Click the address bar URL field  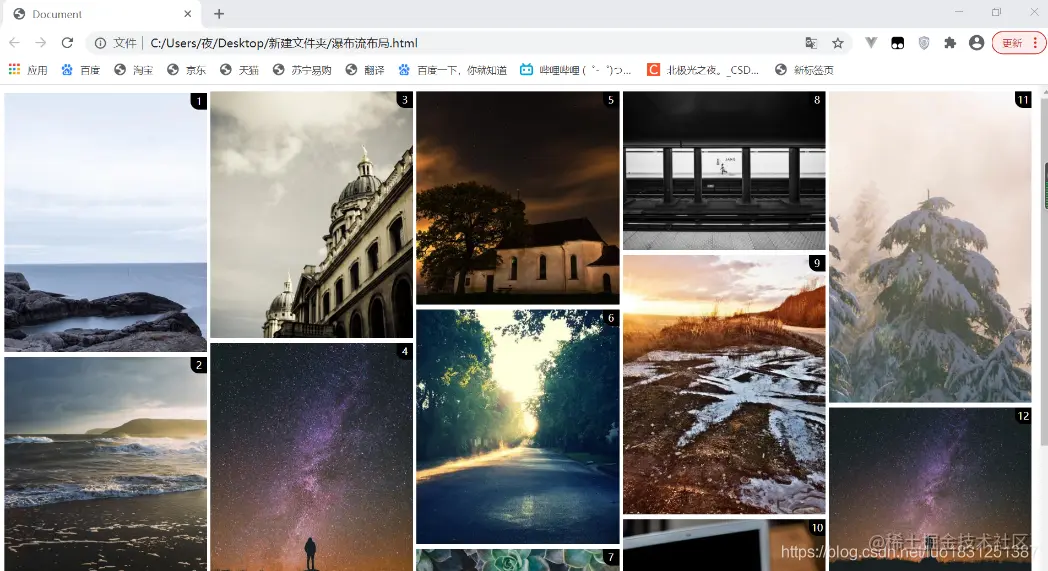coord(468,43)
